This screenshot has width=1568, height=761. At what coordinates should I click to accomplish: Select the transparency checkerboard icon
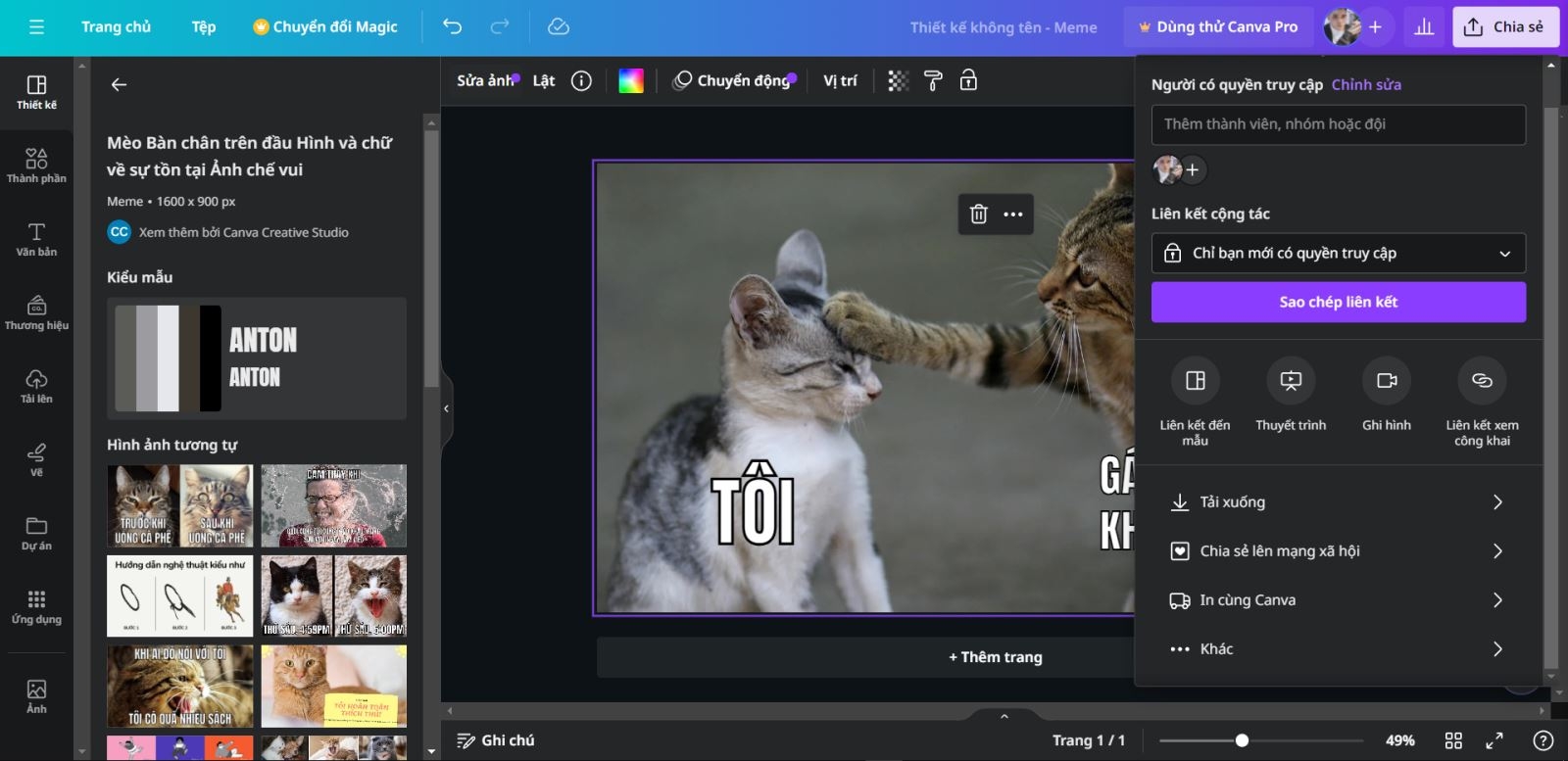coord(898,80)
